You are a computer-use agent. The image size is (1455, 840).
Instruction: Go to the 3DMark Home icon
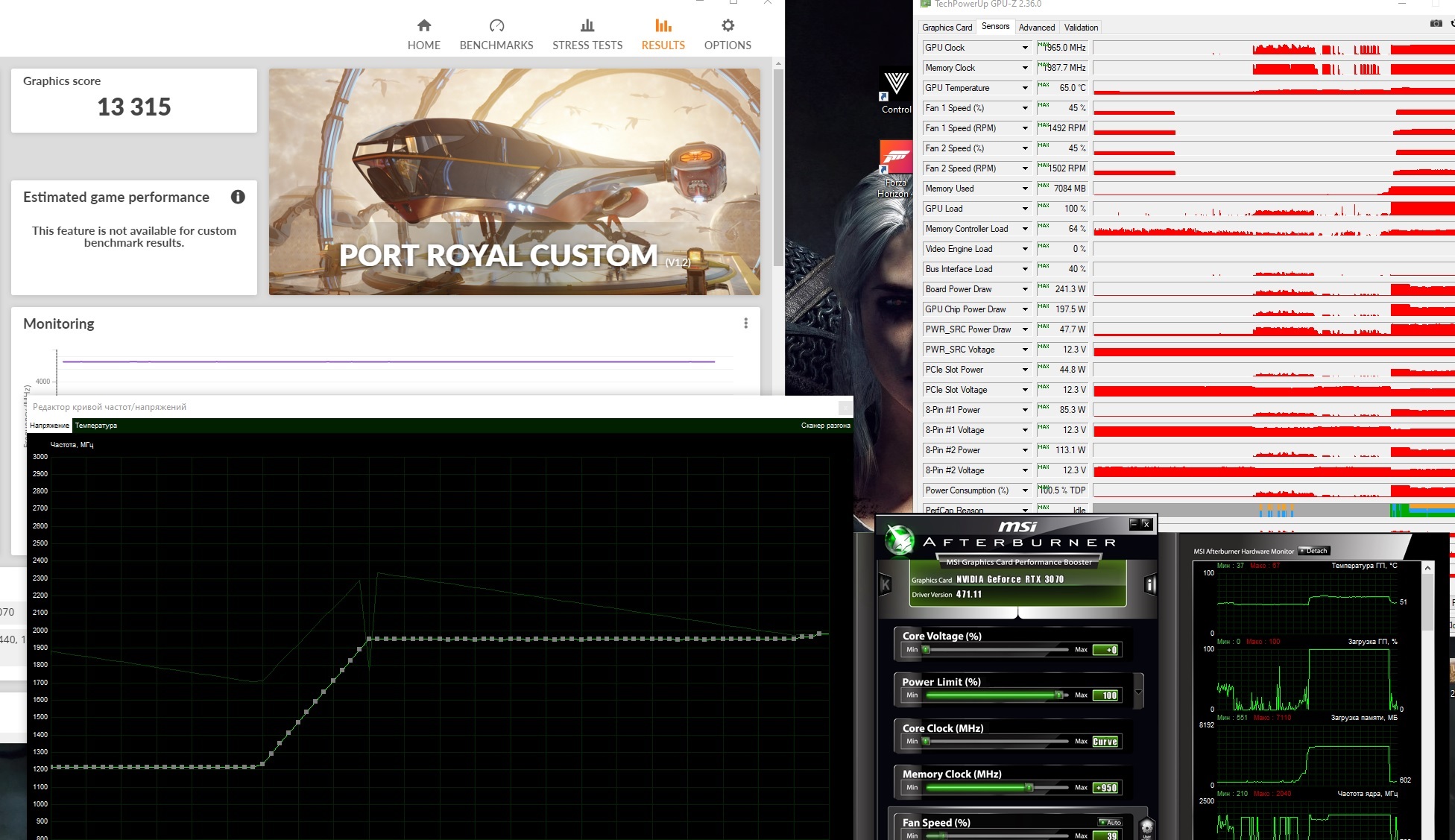pos(423,26)
